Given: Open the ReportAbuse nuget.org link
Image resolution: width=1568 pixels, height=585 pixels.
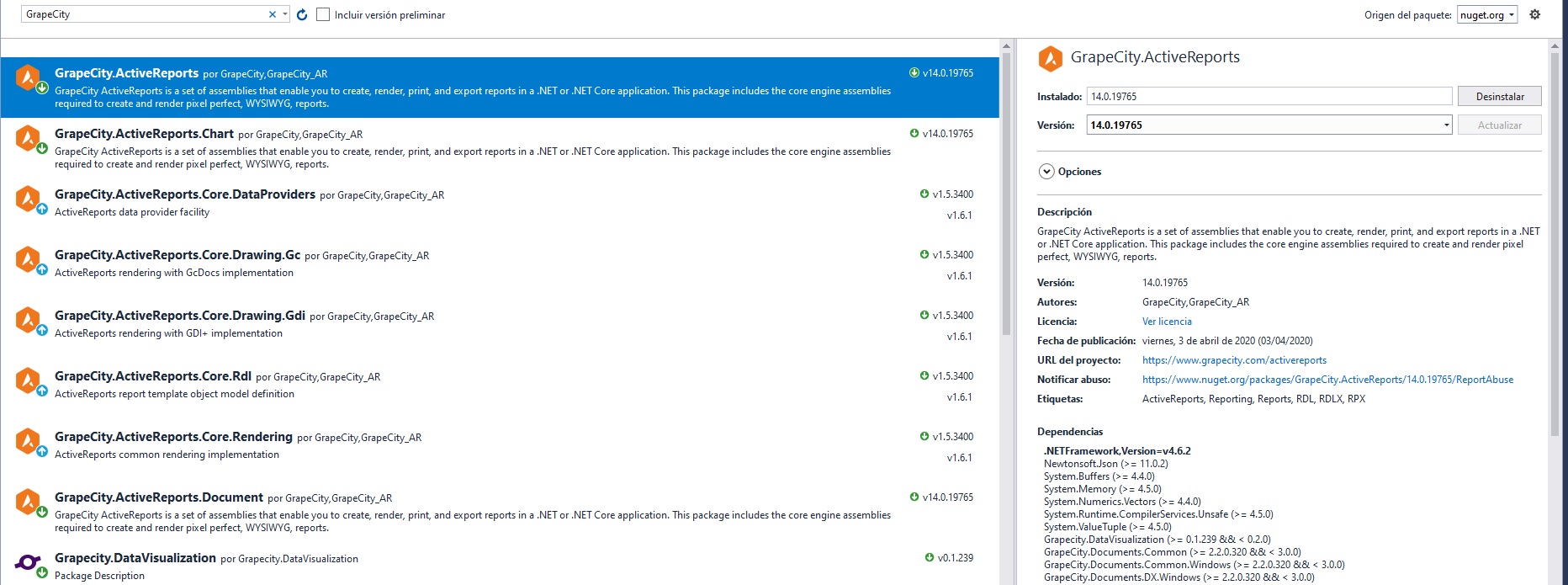Looking at the screenshot, I should pyautogui.click(x=1327, y=380).
